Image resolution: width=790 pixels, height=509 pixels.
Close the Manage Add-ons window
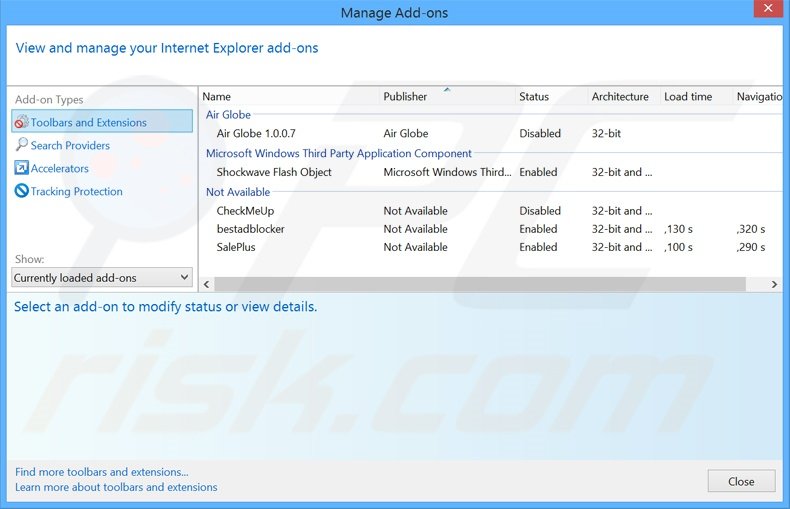point(768,9)
